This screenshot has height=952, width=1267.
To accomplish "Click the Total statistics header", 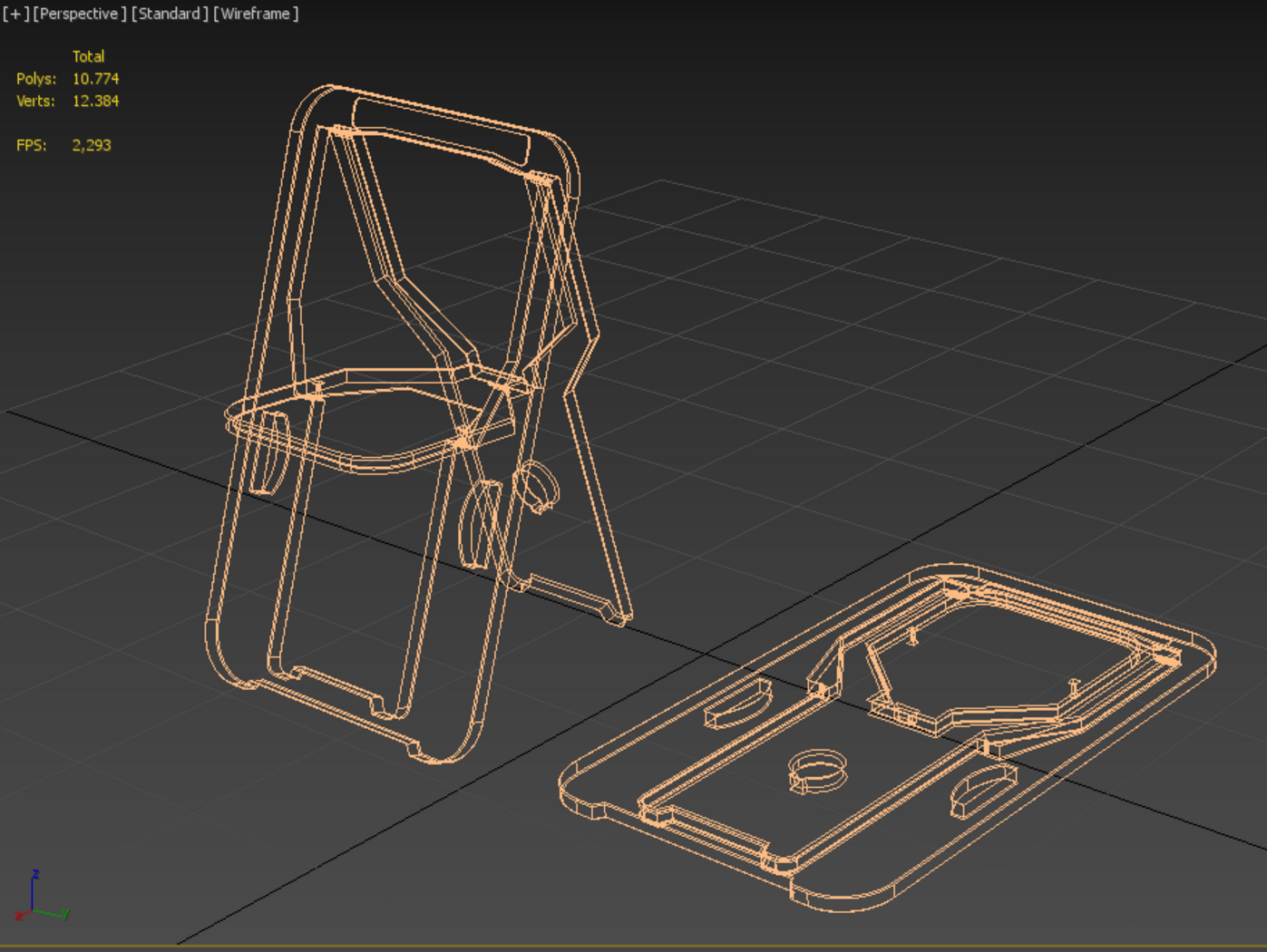I will pos(88,56).
